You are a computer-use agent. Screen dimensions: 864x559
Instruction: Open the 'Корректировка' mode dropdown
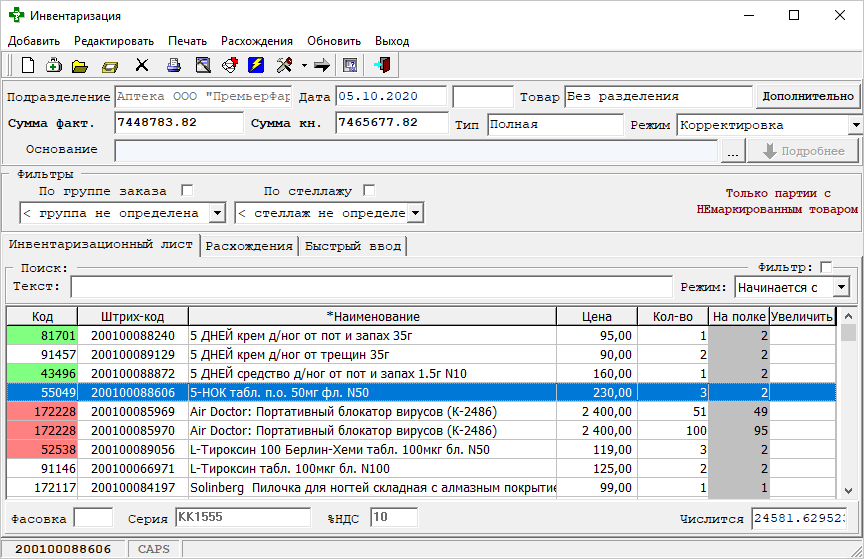point(855,125)
